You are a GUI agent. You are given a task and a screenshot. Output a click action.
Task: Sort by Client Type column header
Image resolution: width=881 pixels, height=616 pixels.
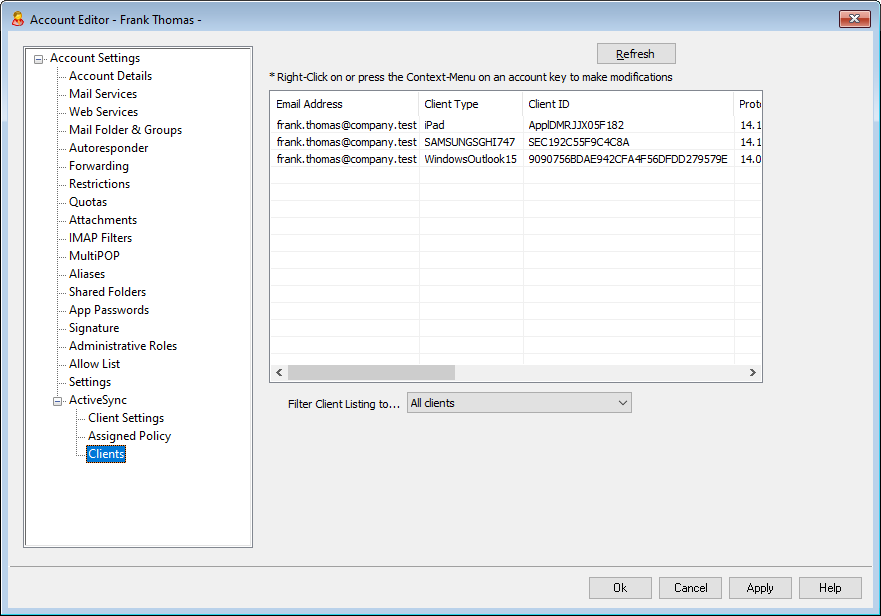[x=452, y=104]
